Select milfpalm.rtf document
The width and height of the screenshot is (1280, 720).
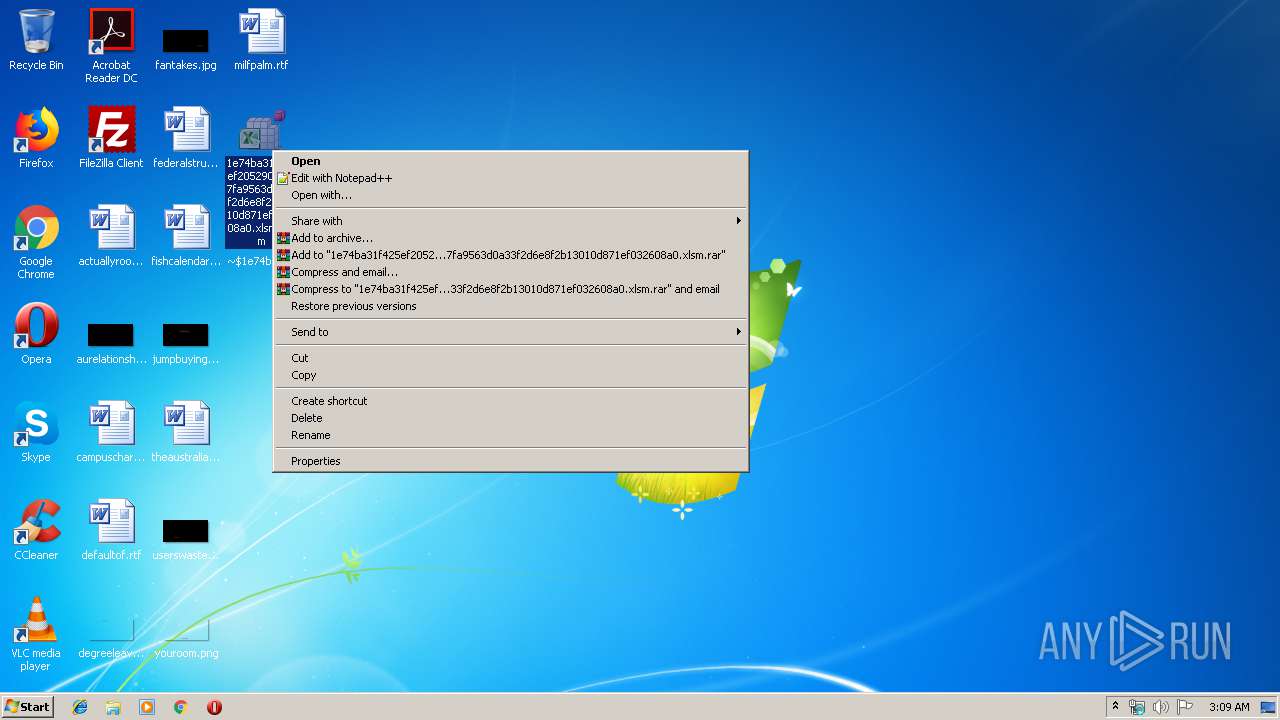tap(261, 41)
